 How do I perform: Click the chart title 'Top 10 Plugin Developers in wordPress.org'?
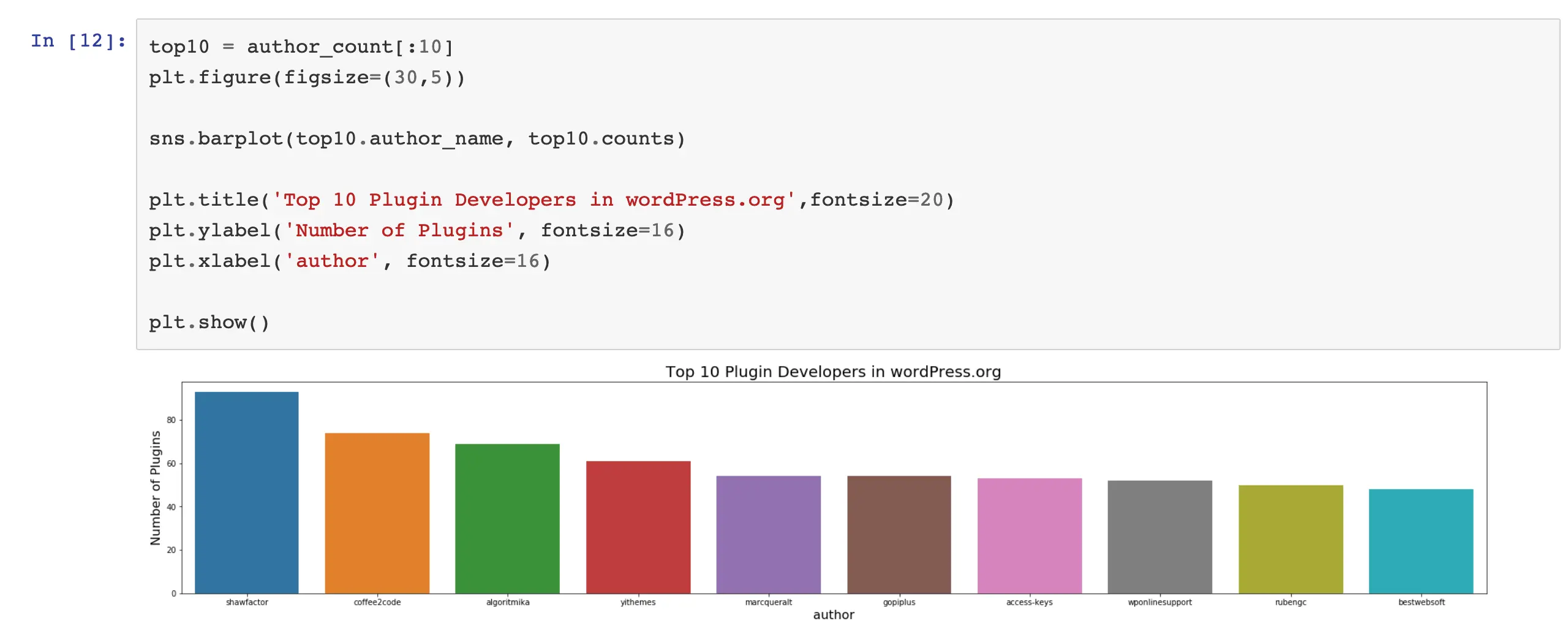833,372
